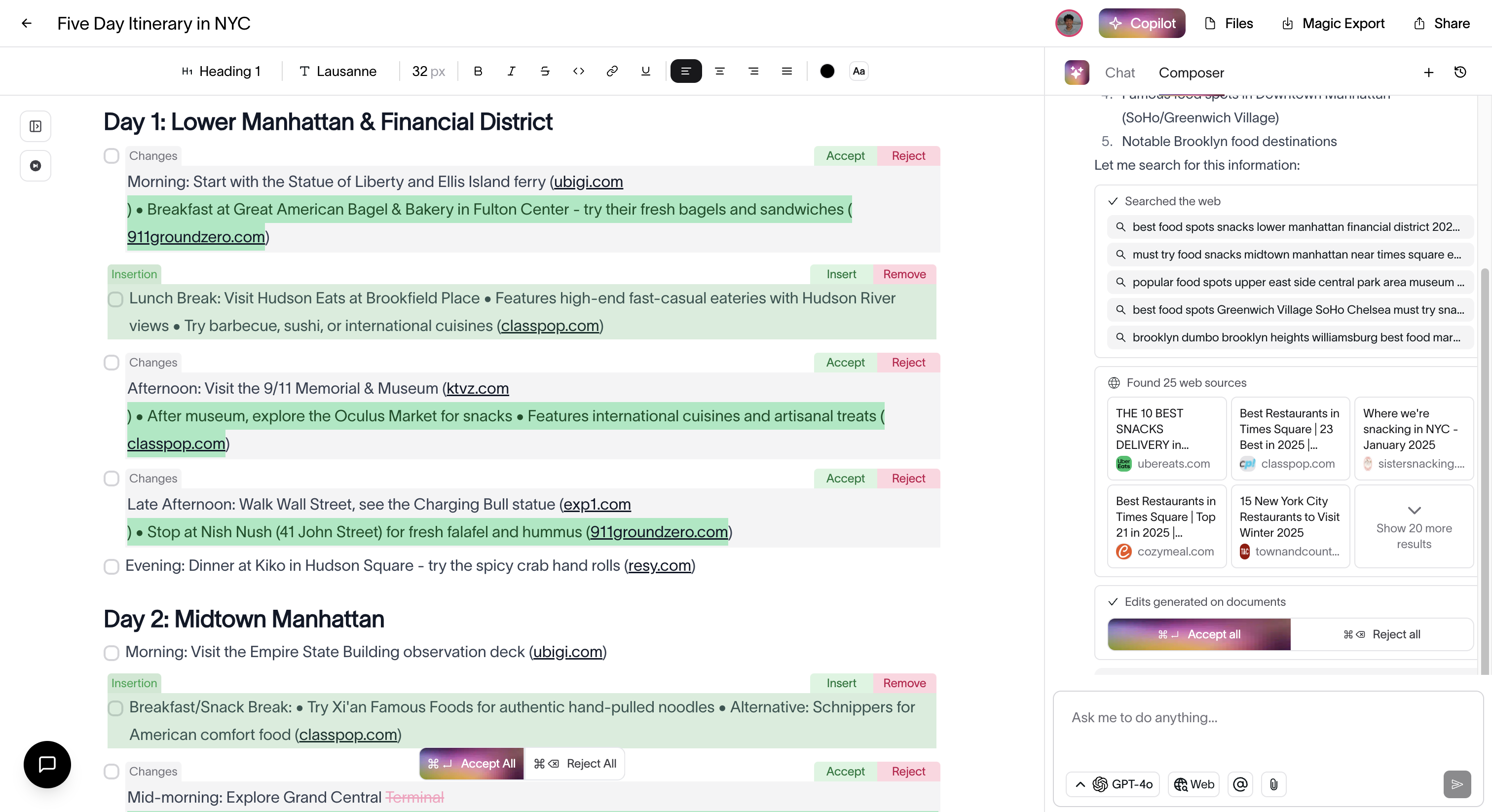Viewport: 1492px width, 812px height.
Task: Toggle the Web search button
Action: [x=1194, y=784]
